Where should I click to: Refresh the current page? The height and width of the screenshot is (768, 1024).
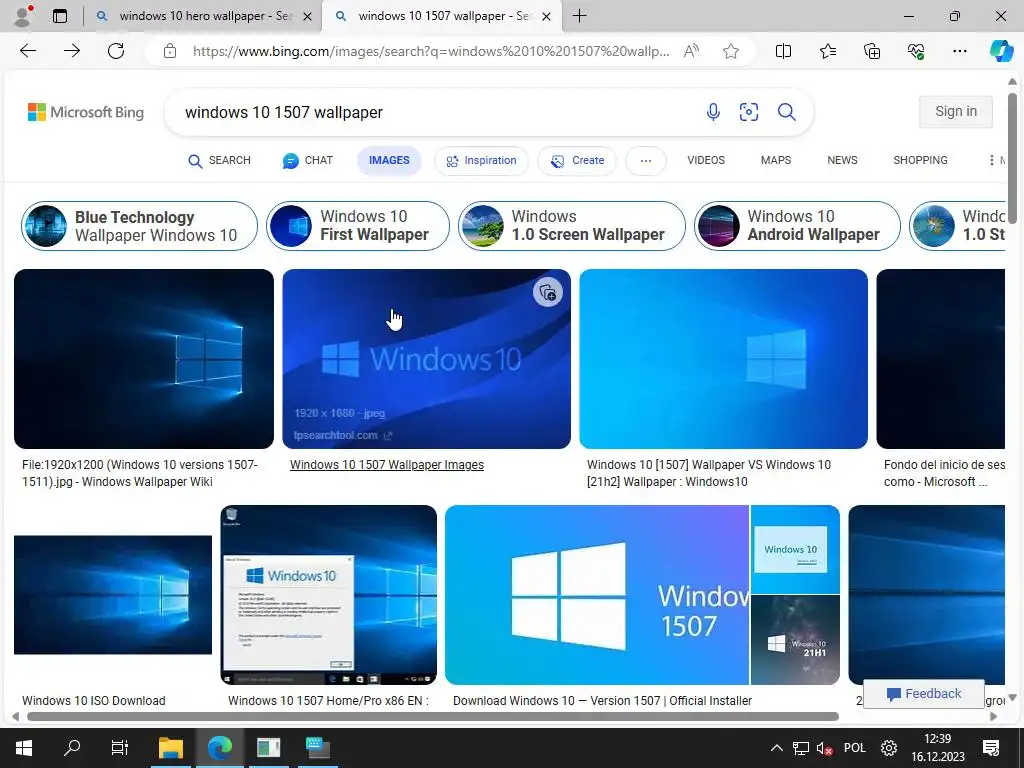tap(116, 51)
